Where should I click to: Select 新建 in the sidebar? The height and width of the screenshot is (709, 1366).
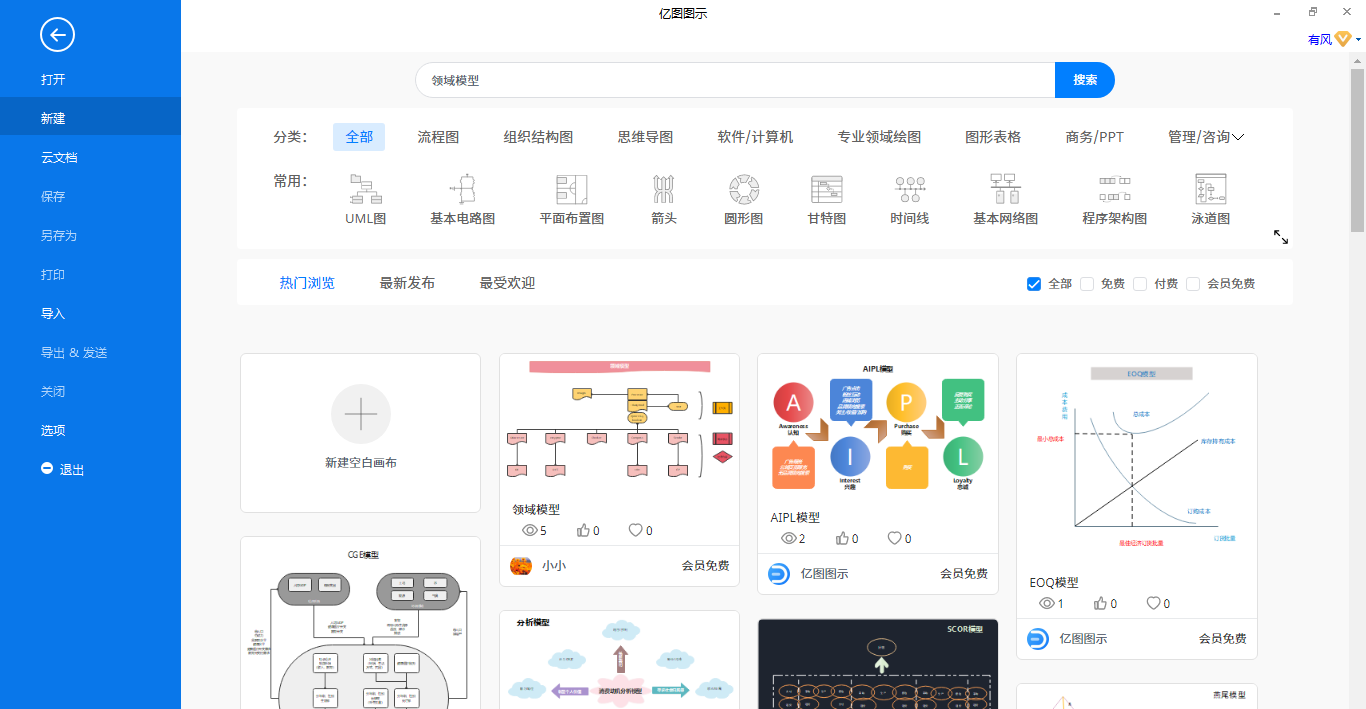point(90,118)
